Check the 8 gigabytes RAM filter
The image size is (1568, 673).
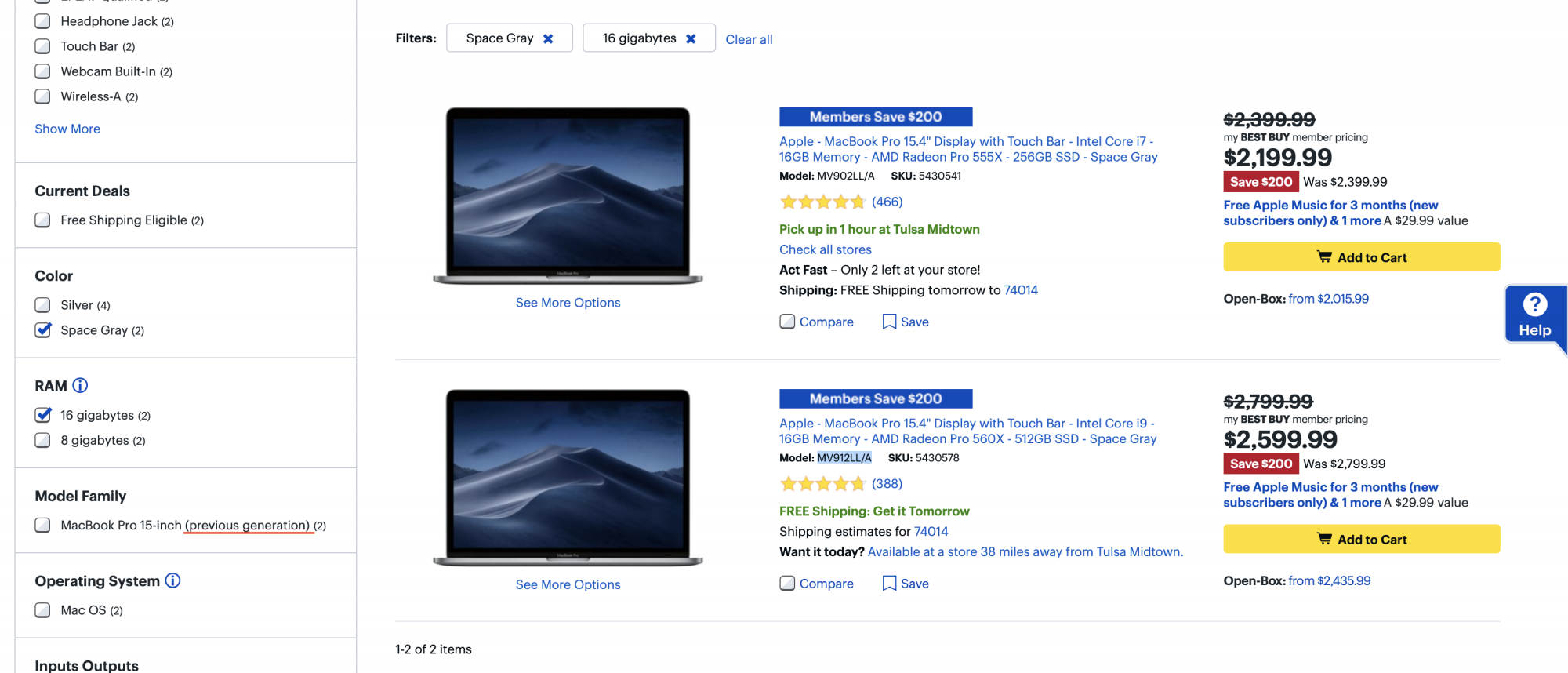(x=43, y=440)
